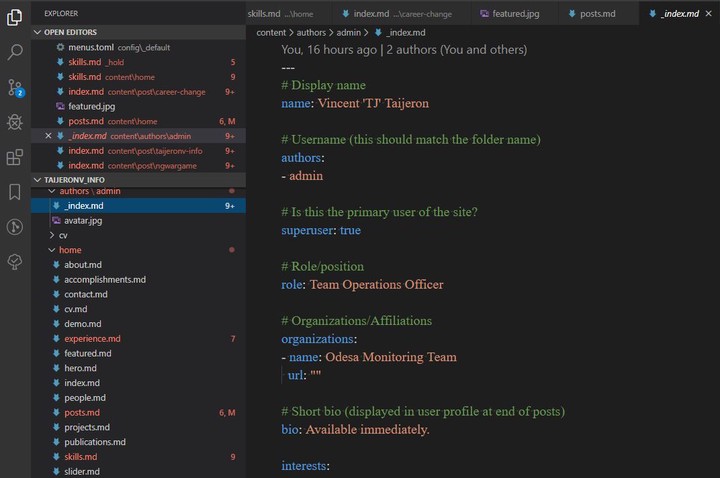The height and width of the screenshot is (478, 720).
Task: Switch to the posts.md editor tab
Action: click(x=596, y=14)
